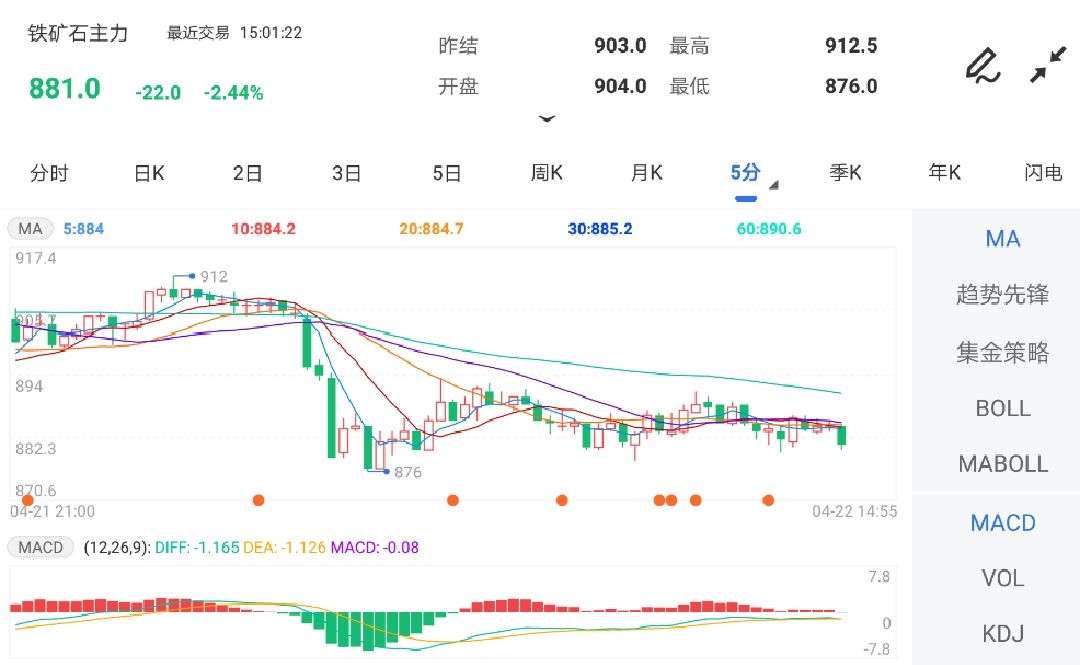Click the 912 high price marker
Screen dimensions: 1080x665
coord(214,277)
